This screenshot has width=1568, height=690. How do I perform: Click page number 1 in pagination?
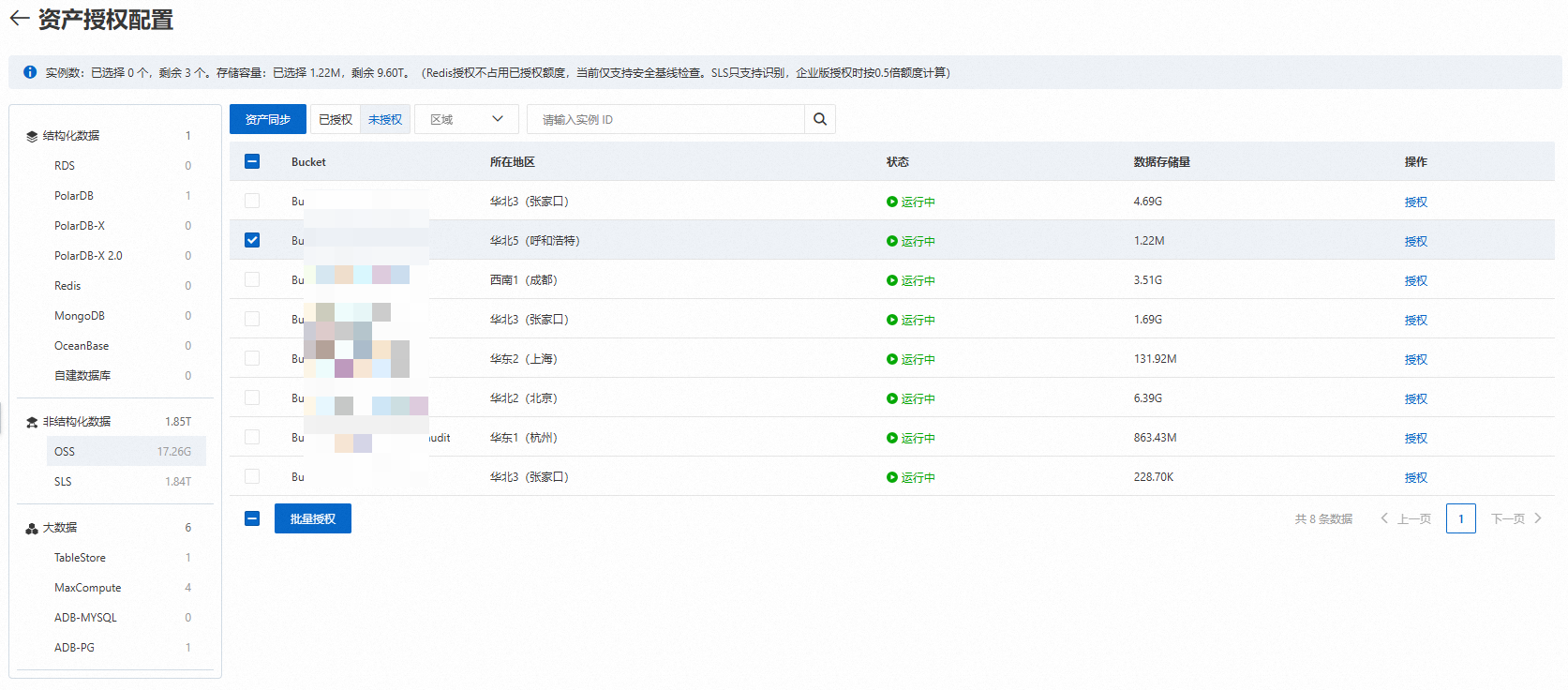pos(1461,518)
